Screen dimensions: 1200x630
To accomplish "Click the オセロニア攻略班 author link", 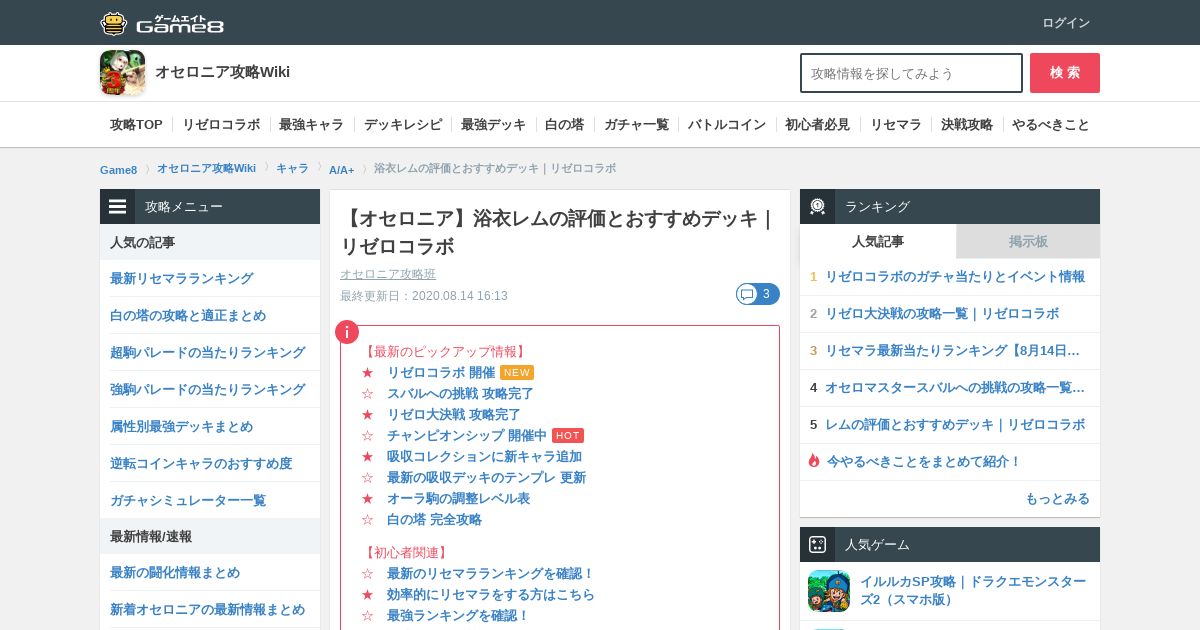I will point(388,274).
